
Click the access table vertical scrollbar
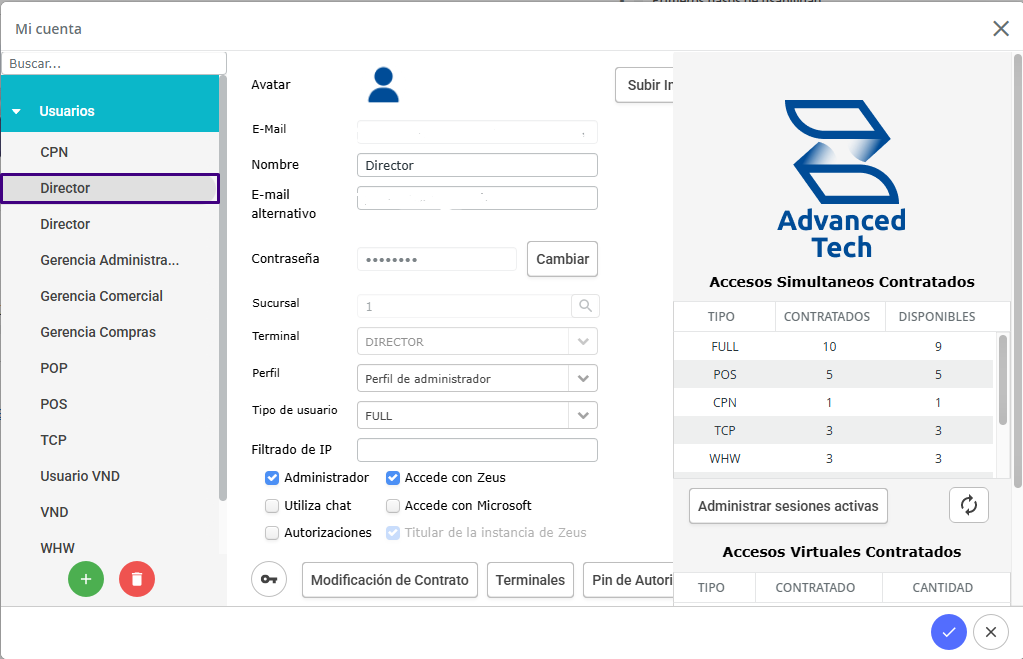click(1003, 380)
